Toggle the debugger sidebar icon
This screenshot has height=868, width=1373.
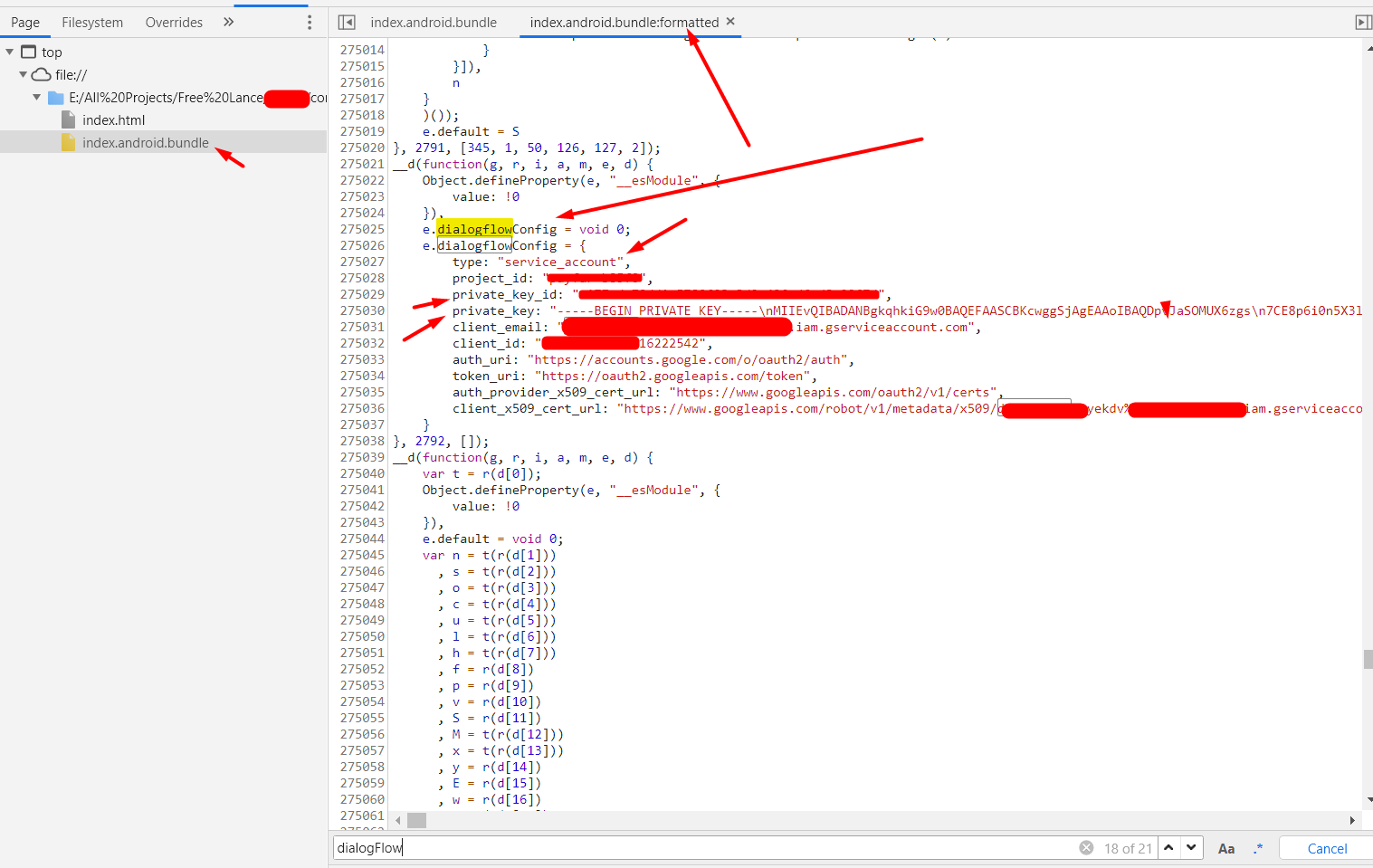click(x=1363, y=22)
